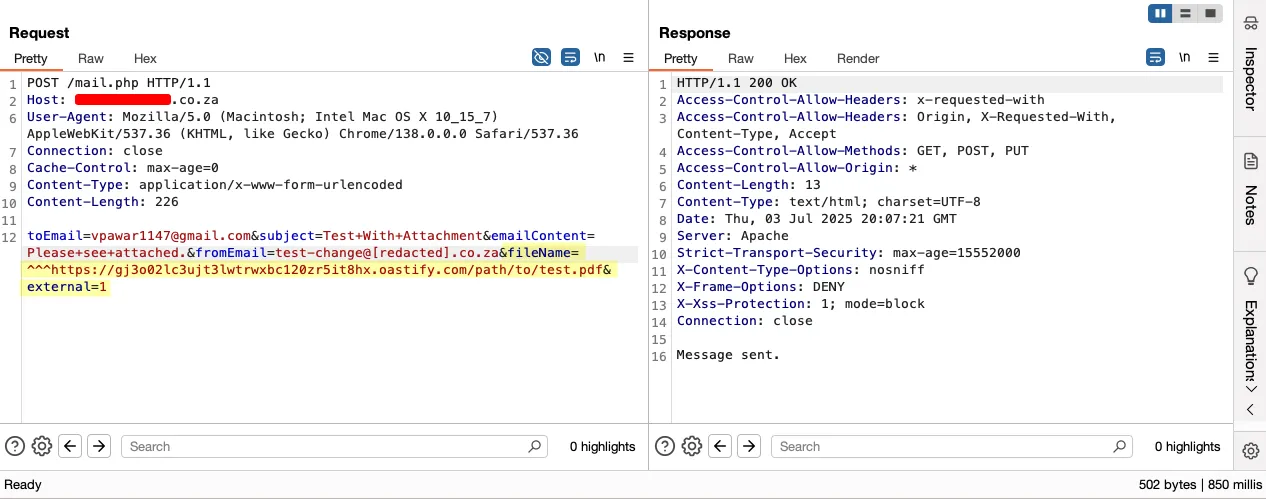This screenshot has width=1266, height=499.
Task: Click 'Message sent.' response body text
Action: click(x=729, y=355)
